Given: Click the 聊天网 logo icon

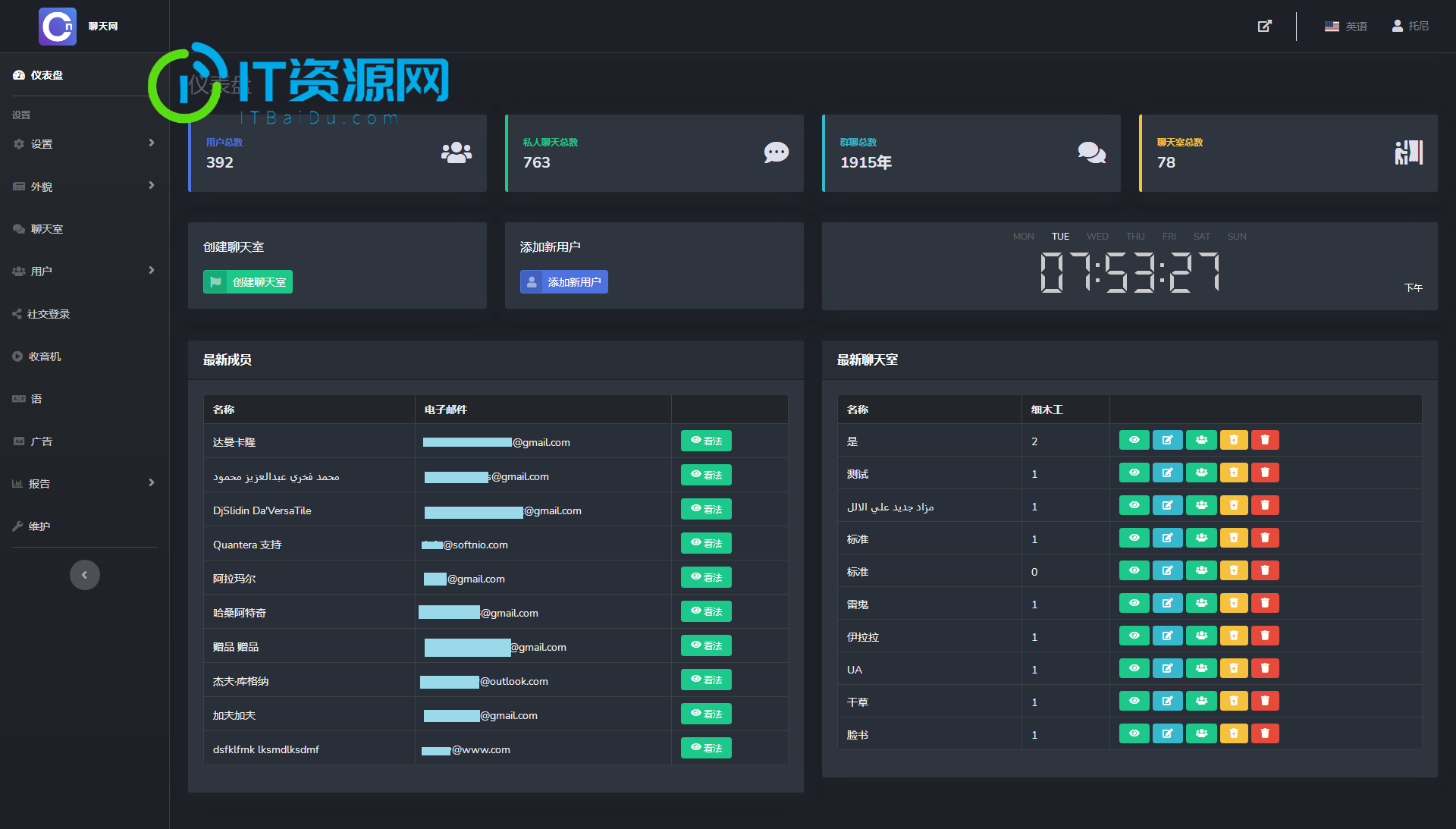Looking at the screenshot, I should coord(58,27).
